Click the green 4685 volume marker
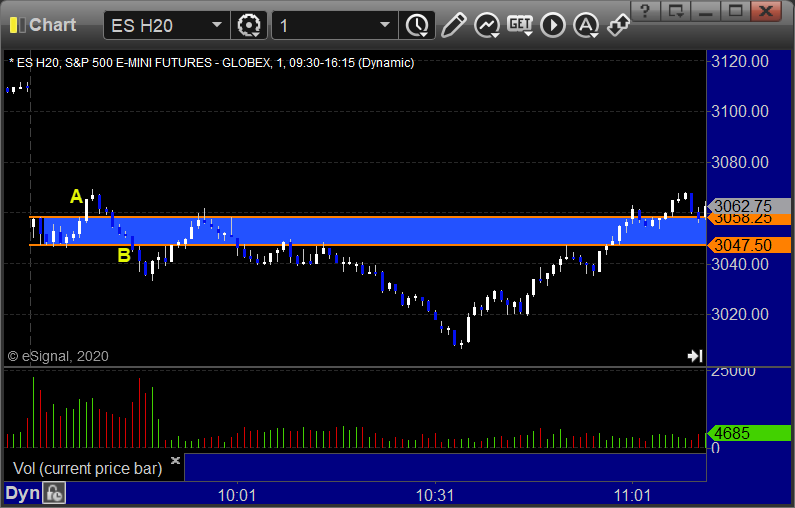The image size is (795, 508). pos(749,433)
